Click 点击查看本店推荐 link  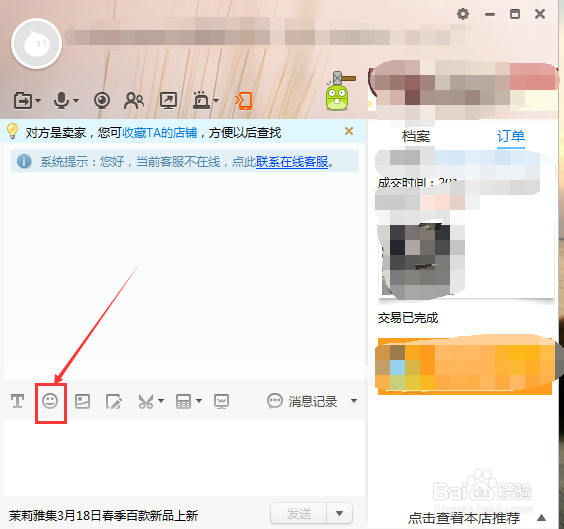[464, 518]
